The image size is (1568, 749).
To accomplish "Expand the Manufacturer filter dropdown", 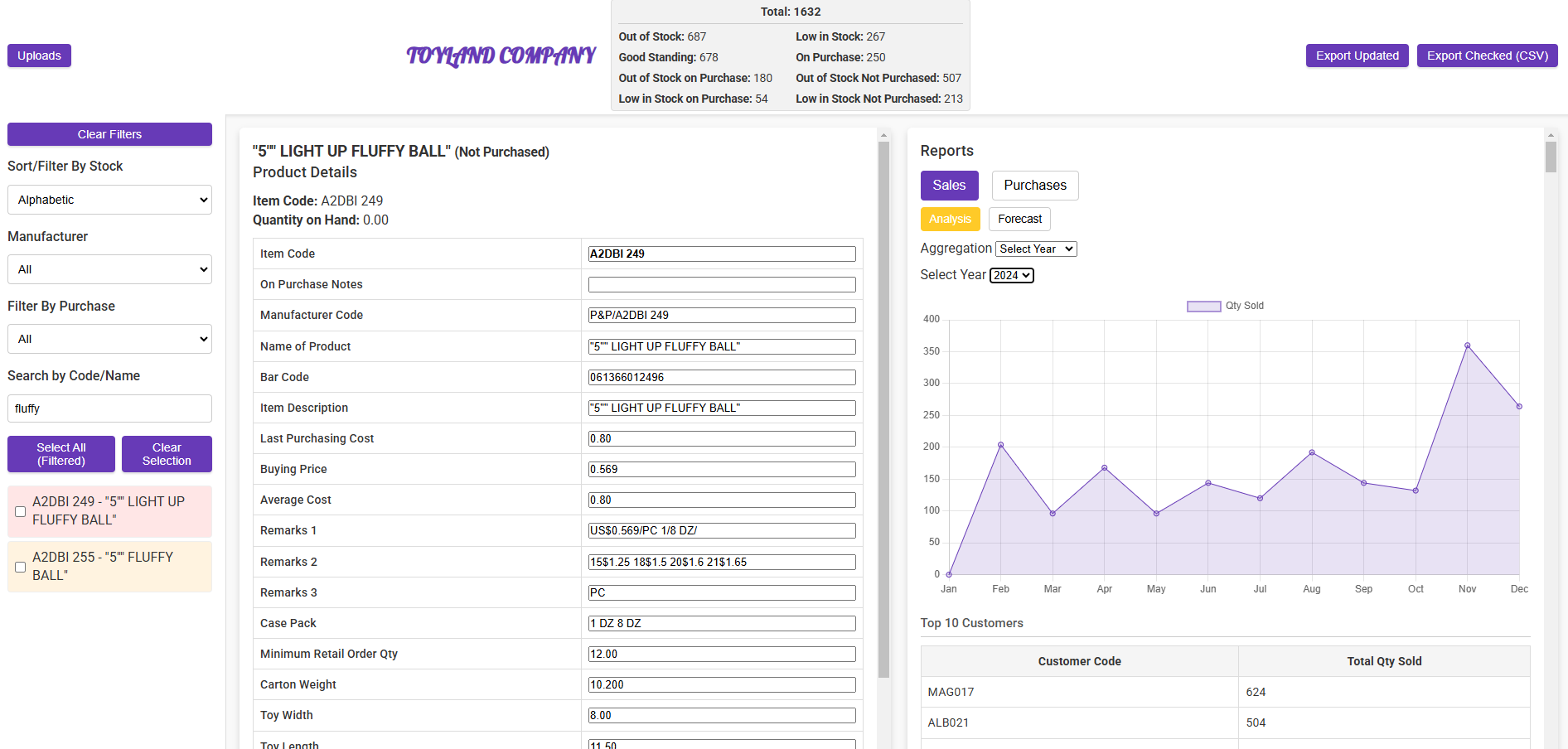I will [109, 269].
